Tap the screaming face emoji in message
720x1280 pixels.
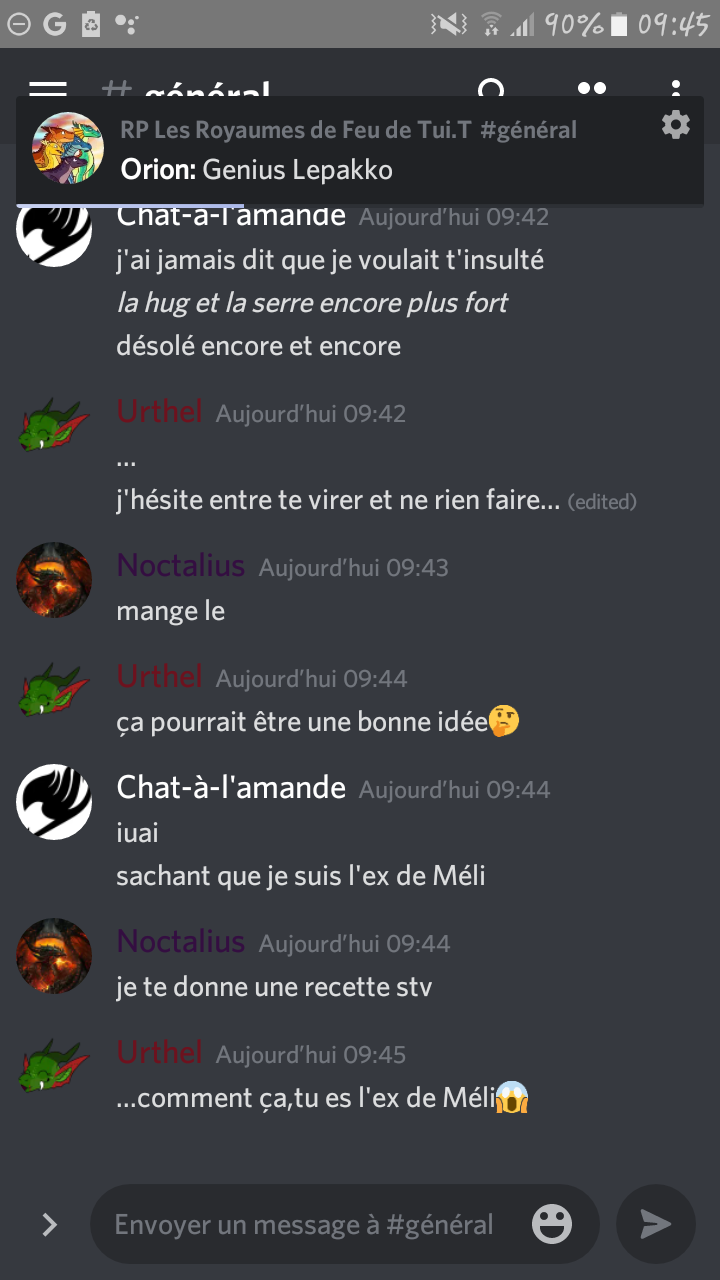pyautogui.click(x=511, y=1099)
